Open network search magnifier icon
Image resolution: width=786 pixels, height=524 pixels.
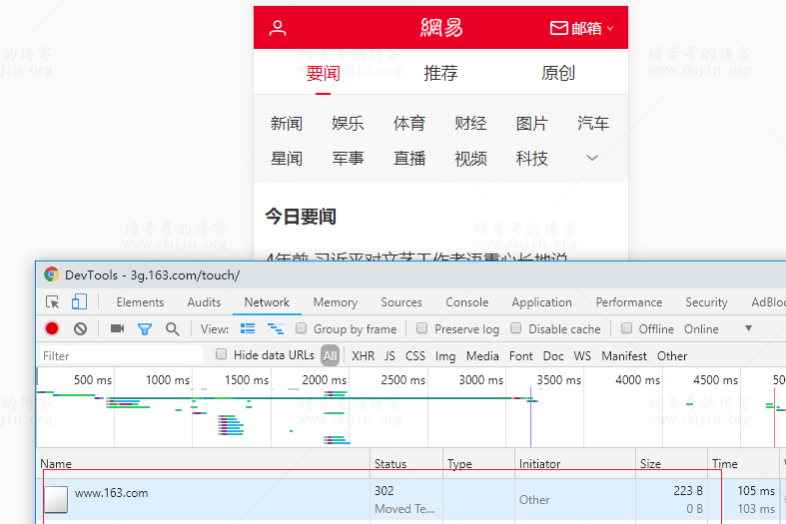coord(172,329)
